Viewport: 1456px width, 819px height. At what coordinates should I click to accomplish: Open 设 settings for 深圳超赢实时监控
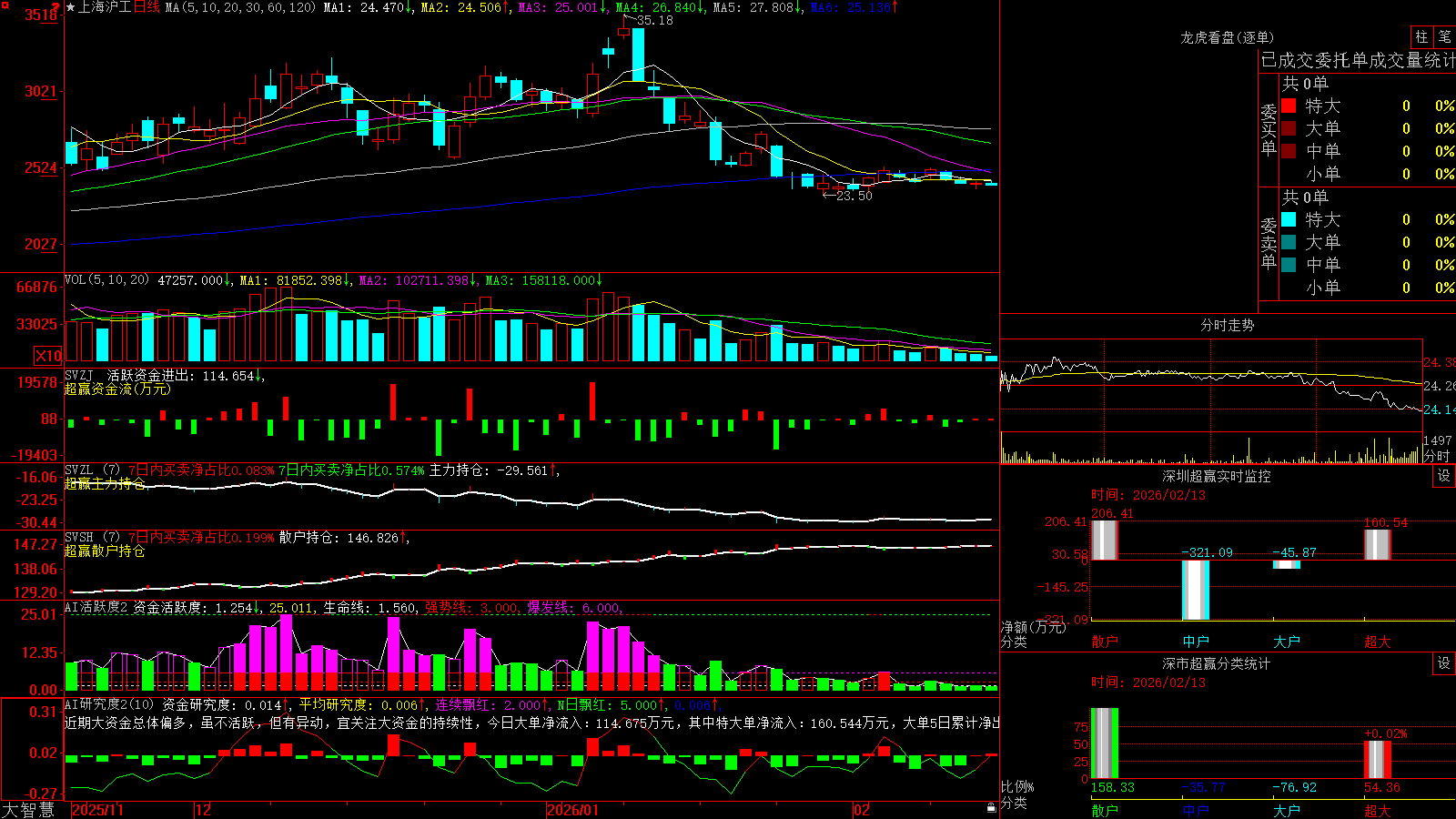1444,476
